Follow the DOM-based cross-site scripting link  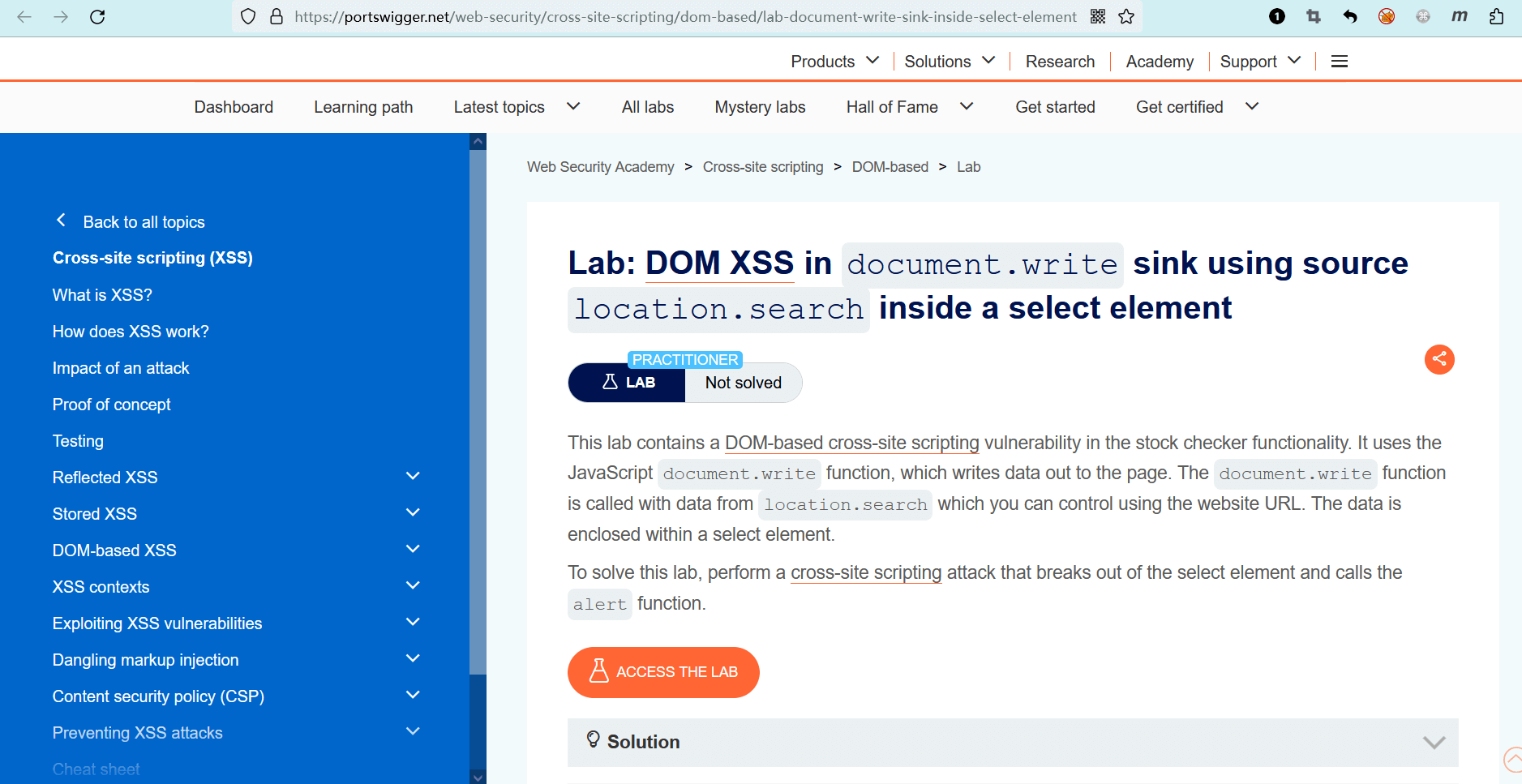[x=852, y=443]
